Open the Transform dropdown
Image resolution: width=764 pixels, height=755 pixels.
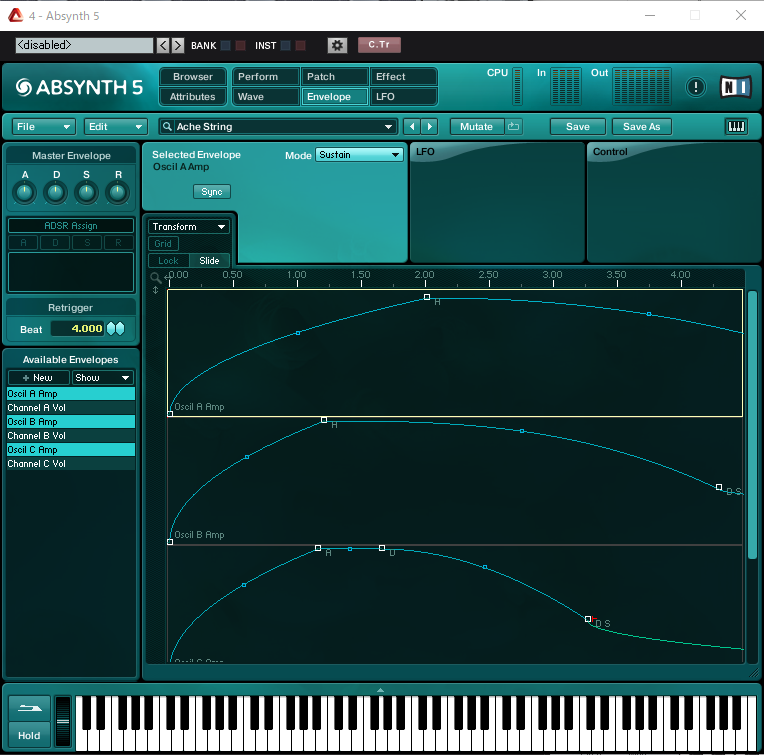click(x=189, y=226)
